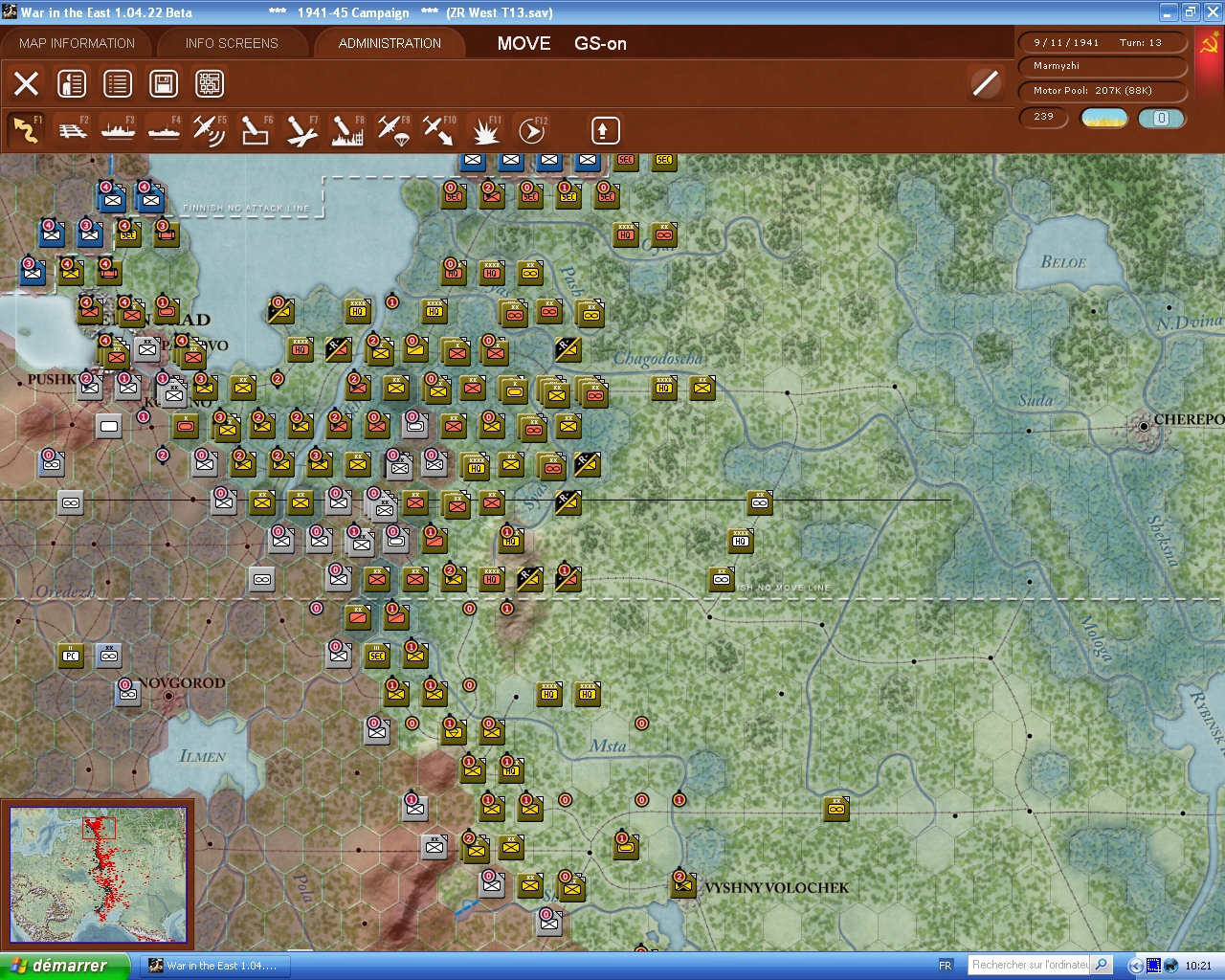
Task: Select the F3 naval transport mode
Action: pos(119,130)
